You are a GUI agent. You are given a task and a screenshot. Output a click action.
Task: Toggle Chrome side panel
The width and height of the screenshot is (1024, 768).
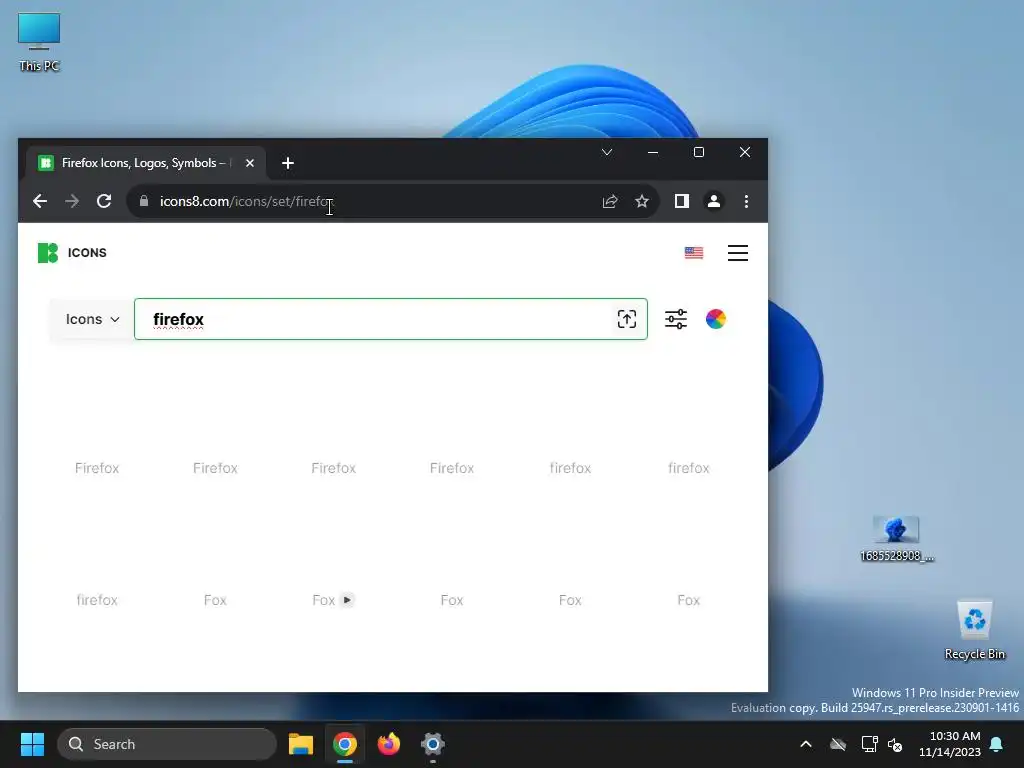pos(681,201)
